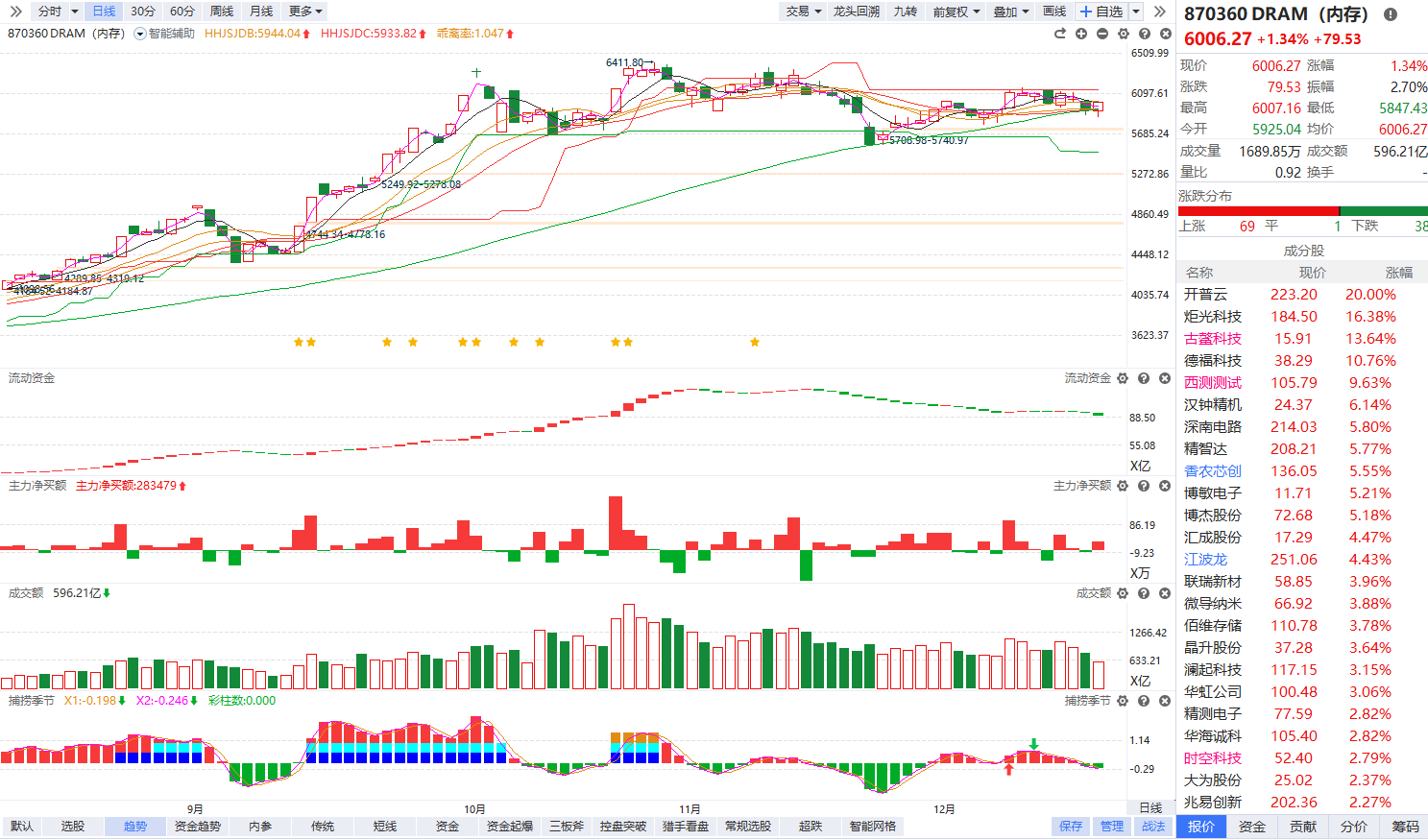1428x840 pixels.
Task: Select the 资金起爆 indicator tab
Action: [x=510, y=827]
